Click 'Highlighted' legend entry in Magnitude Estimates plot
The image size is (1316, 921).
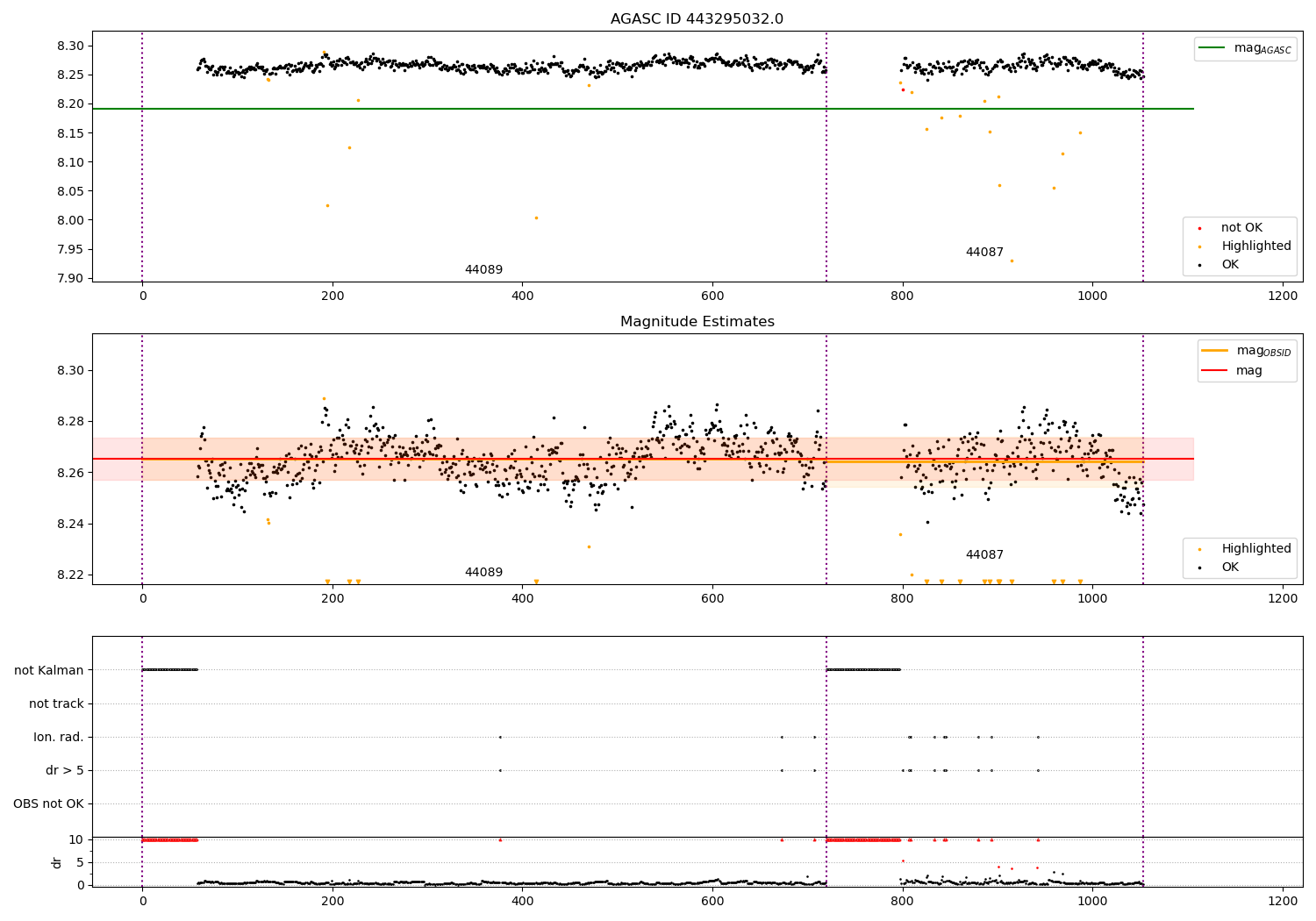click(1245, 549)
